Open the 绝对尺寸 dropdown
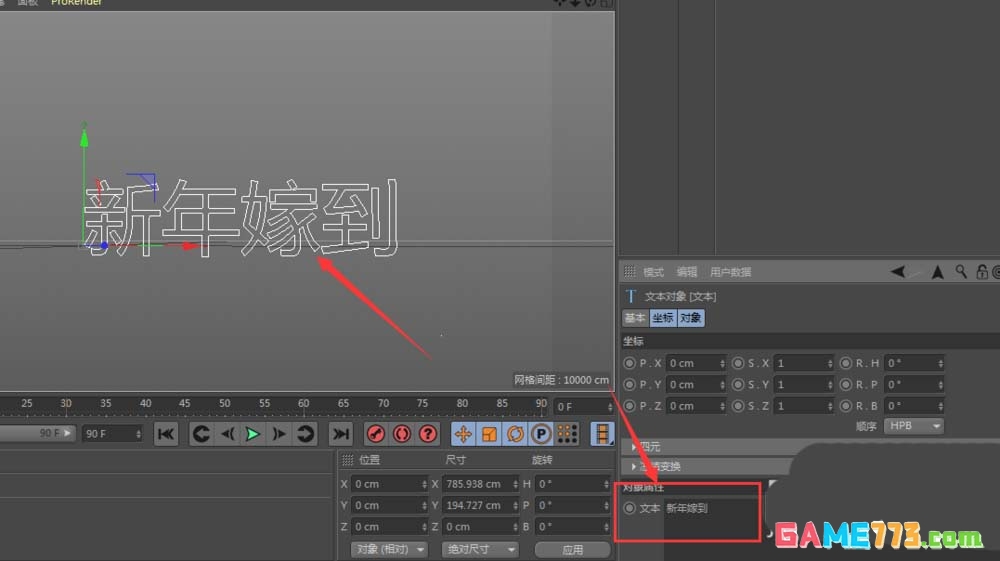 tap(480, 550)
